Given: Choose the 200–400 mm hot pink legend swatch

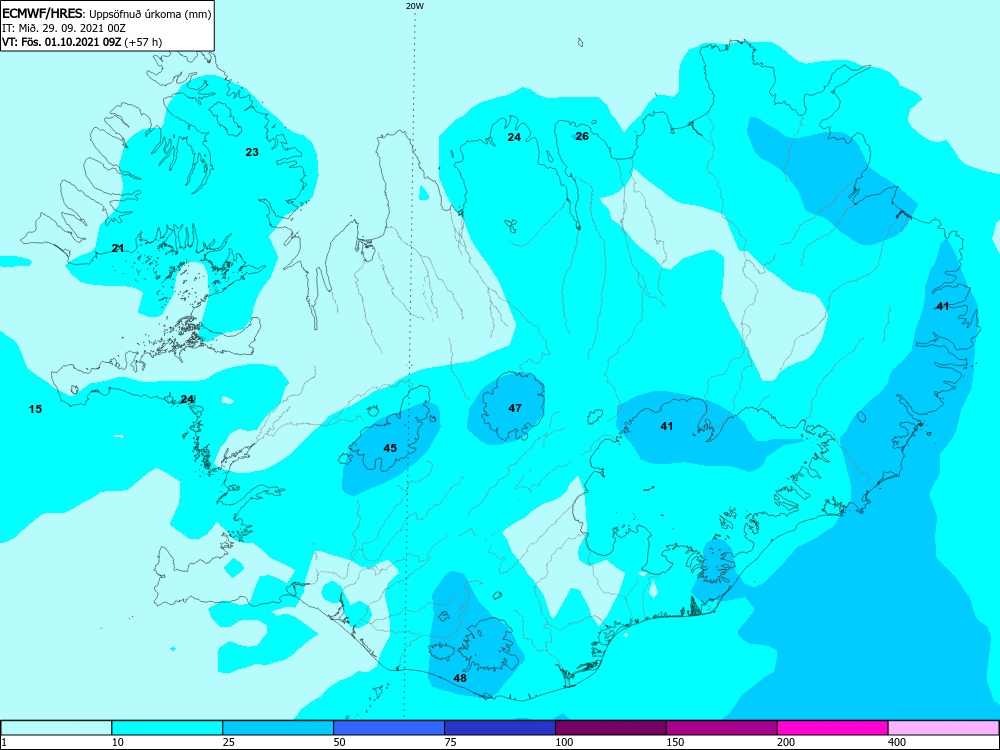Looking at the screenshot, I should pyautogui.click(x=833, y=728).
